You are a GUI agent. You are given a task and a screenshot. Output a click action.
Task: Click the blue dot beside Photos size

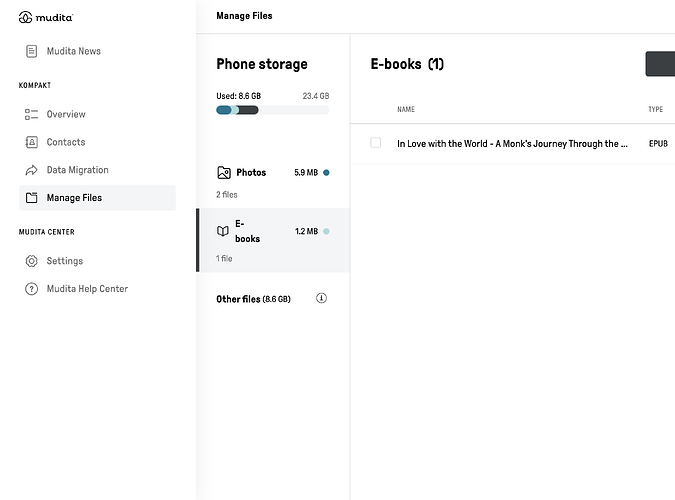coord(326,173)
